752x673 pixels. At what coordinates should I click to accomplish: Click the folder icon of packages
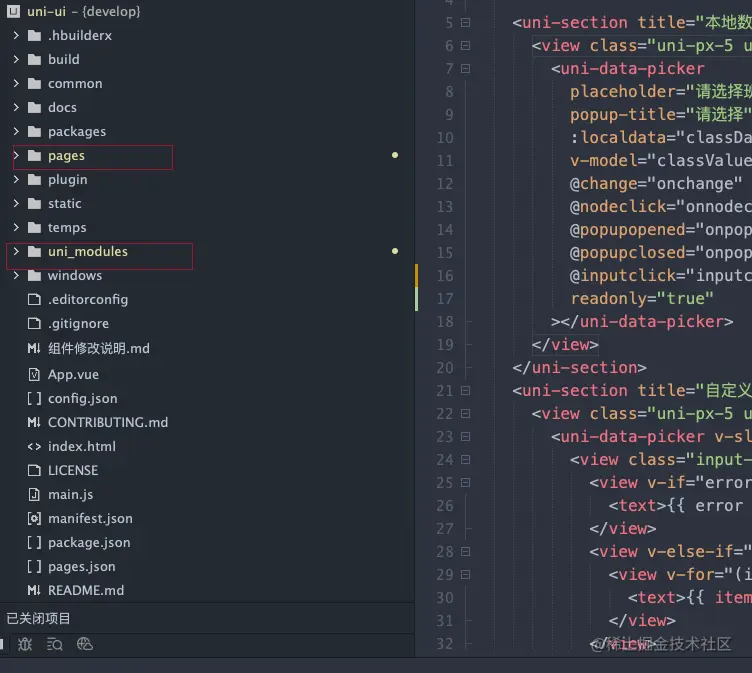pyautogui.click(x=34, y=131)
